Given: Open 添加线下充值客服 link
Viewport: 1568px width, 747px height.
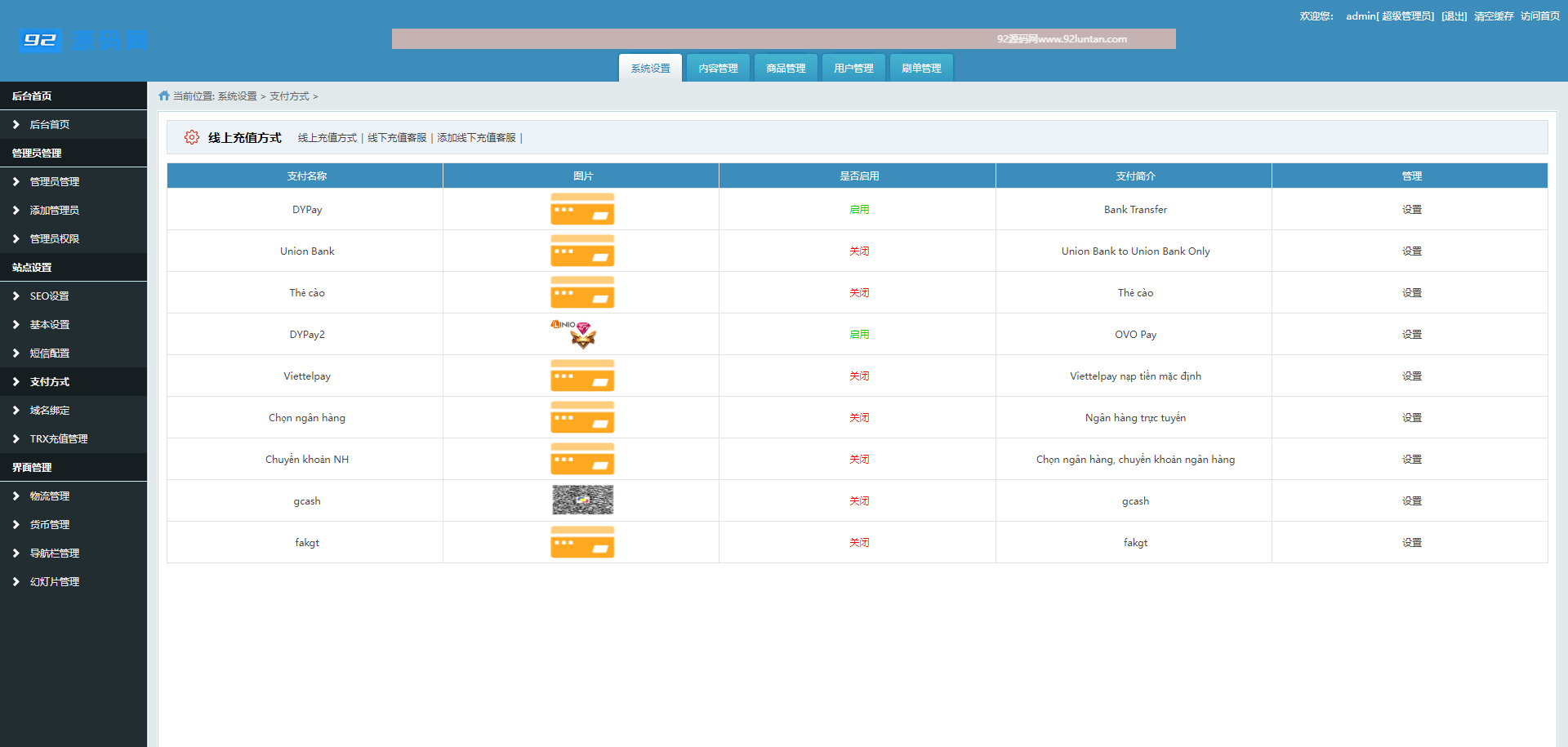Looking at the screenshot, I should [476, 137].
